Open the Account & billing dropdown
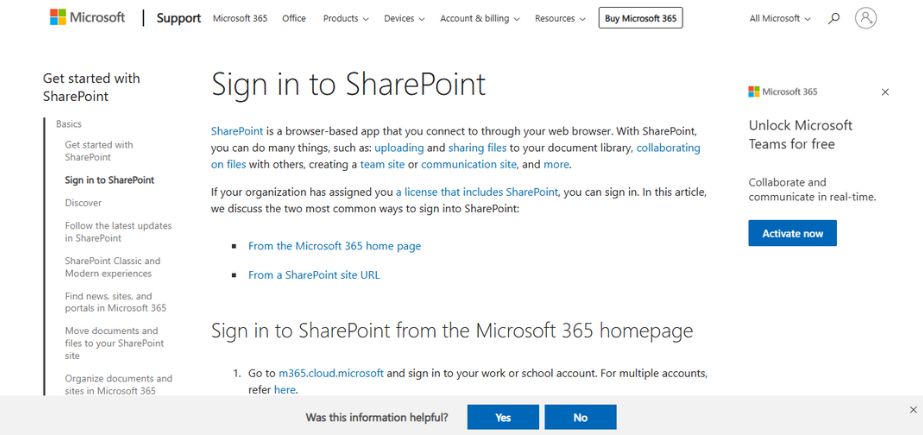Image resolution: width=923 pixels, height=435 pixels. (x=480, y=19)
